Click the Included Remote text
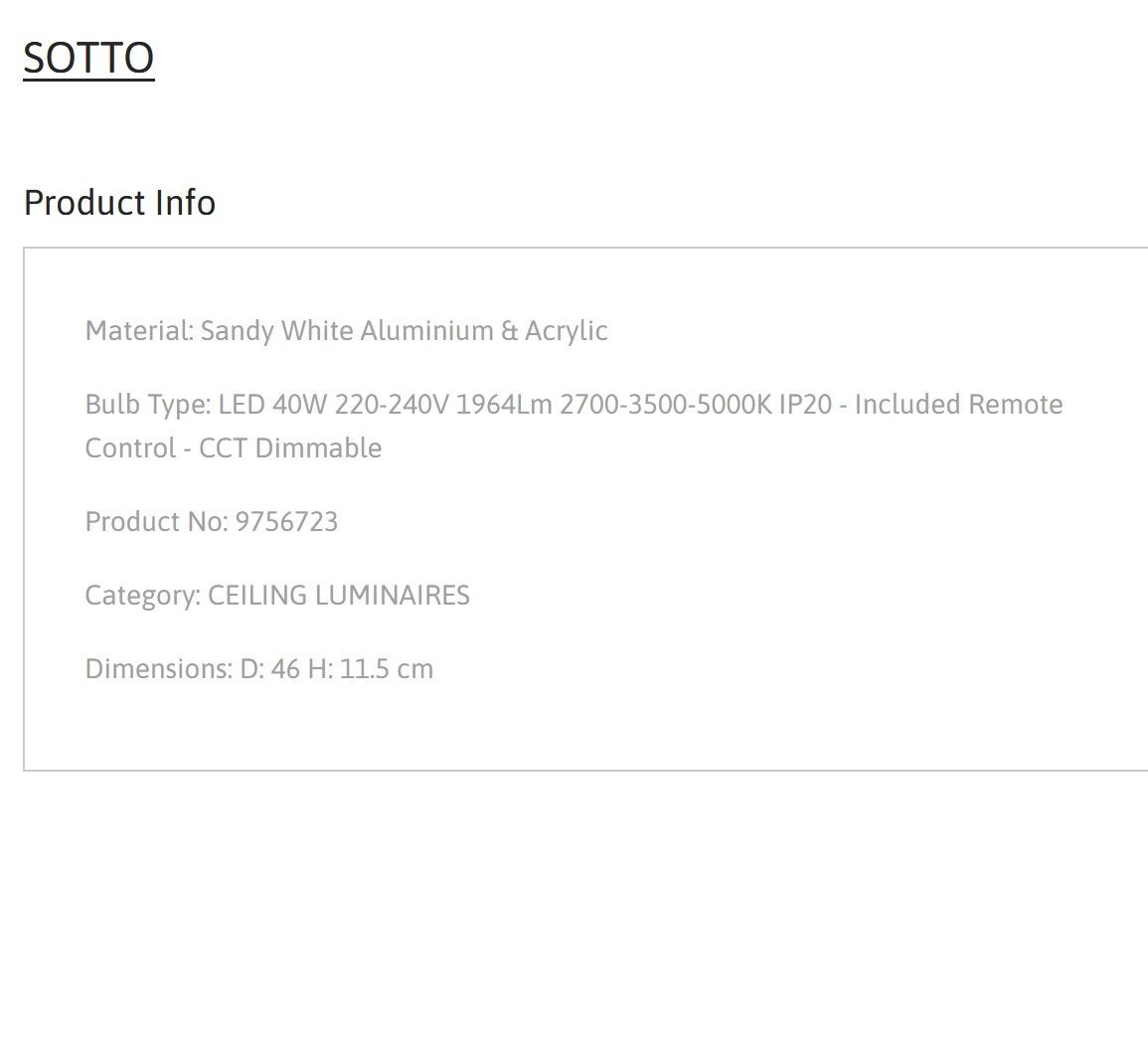Image resolution: width=1148 pixels, height=1062 pixels. pyautogui.click(x=958, y=405)
